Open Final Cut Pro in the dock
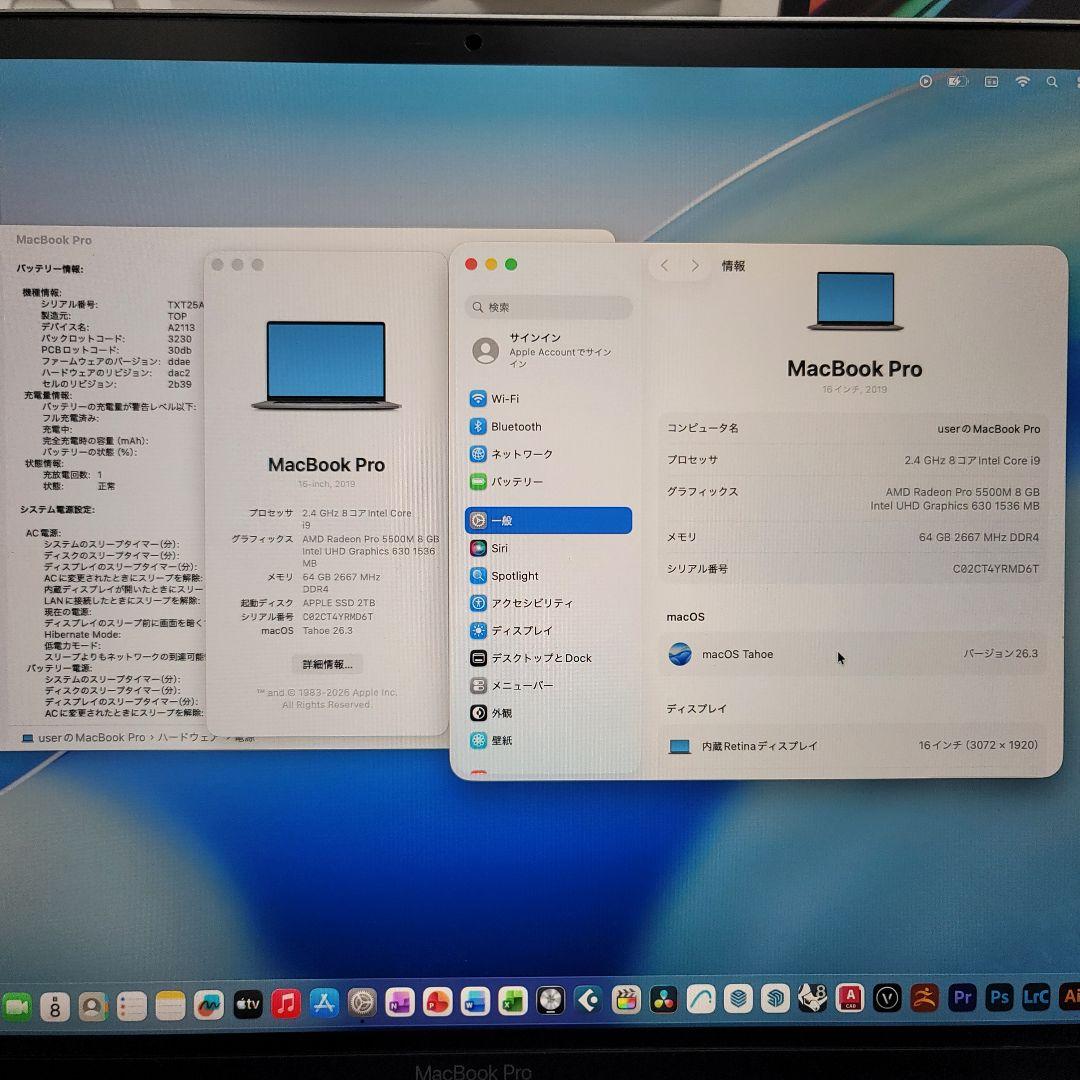This screenshot has height=1080, width=1080. click(625, 999)
